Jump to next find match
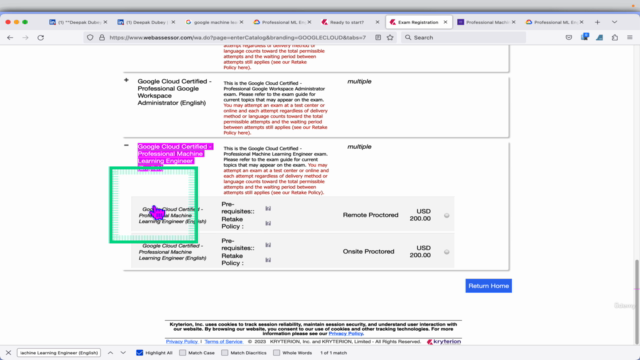The image size is (640, 360). 123,353
